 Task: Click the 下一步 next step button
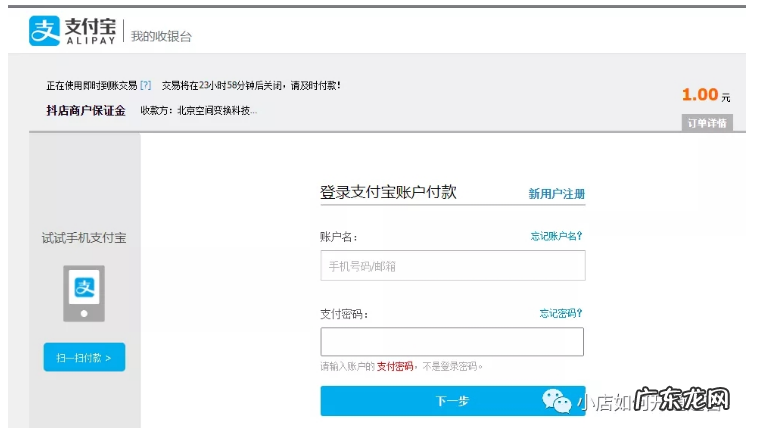tap(453, 401)
